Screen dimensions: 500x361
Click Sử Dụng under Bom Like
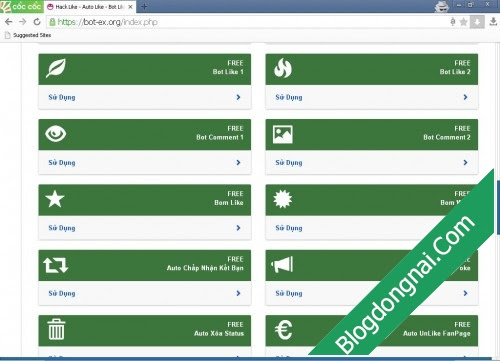[x=62, y=228]
